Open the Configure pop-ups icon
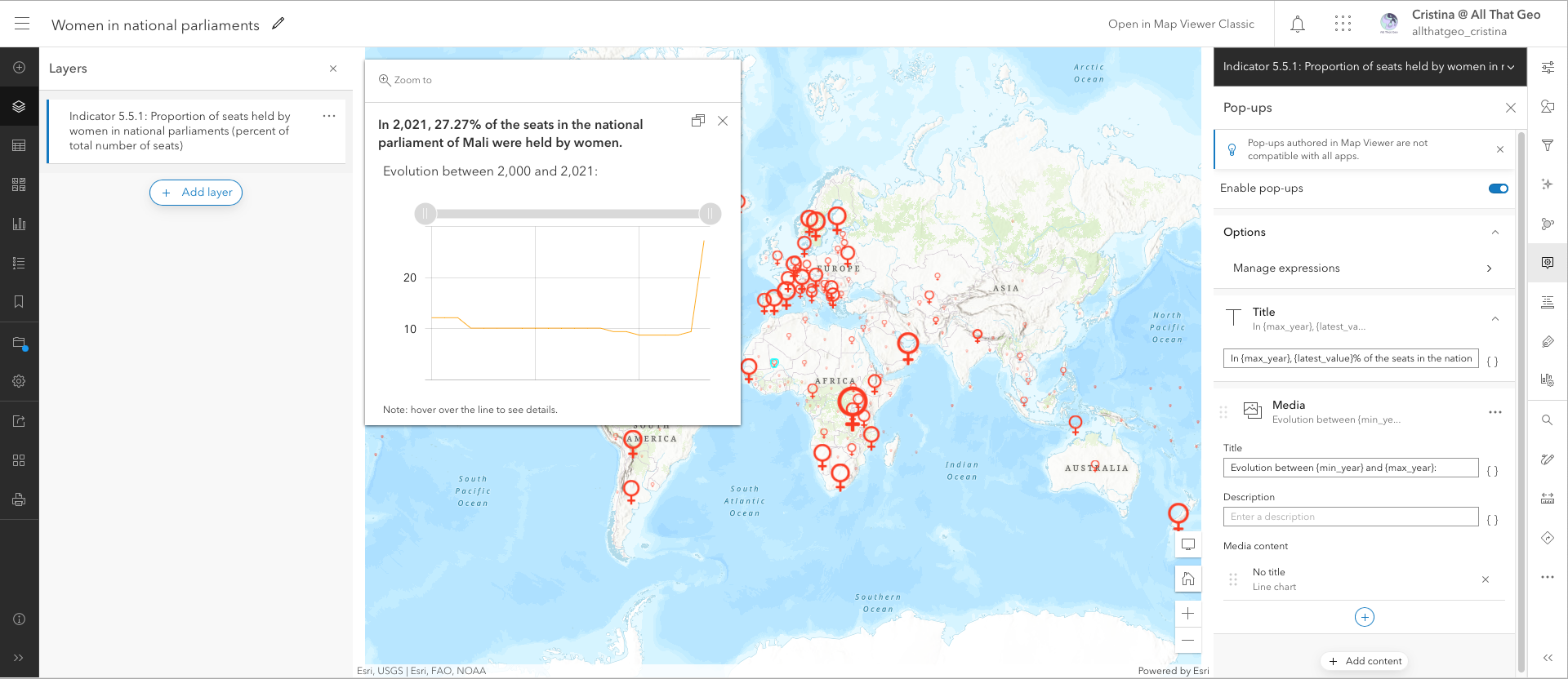1568x679 pixels. coord(1548,263)
